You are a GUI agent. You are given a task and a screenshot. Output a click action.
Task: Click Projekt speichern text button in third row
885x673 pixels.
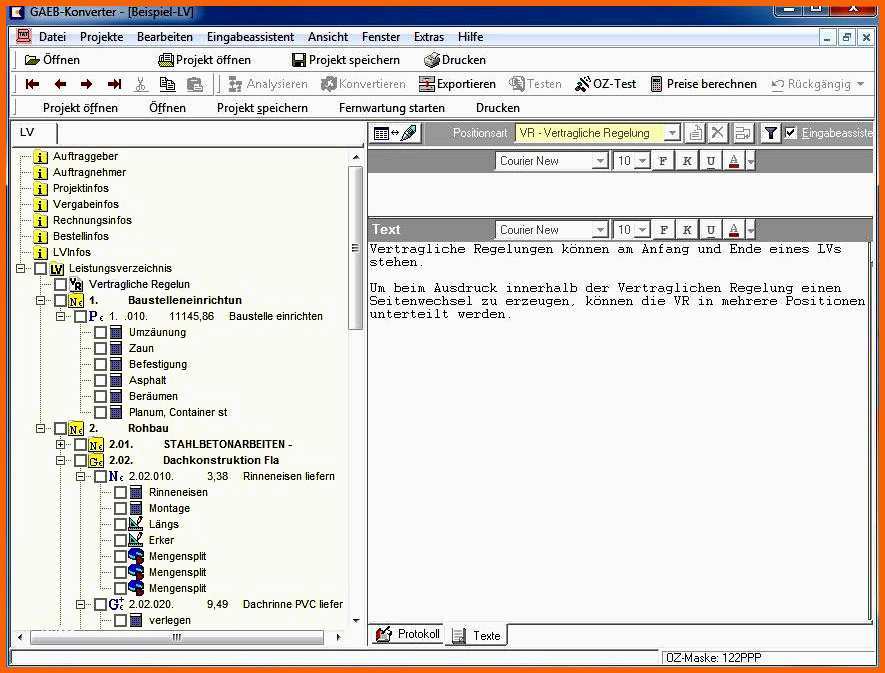point(262,108)
